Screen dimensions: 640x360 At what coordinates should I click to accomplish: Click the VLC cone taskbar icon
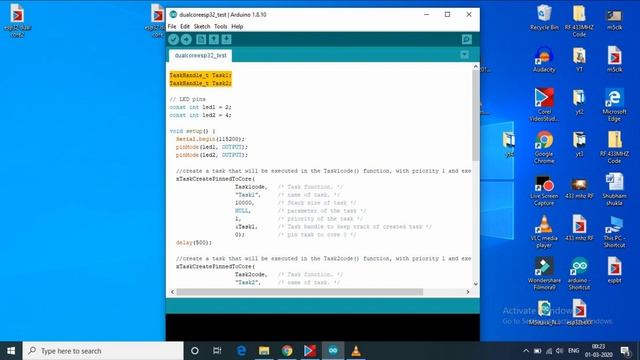[356, 351]
